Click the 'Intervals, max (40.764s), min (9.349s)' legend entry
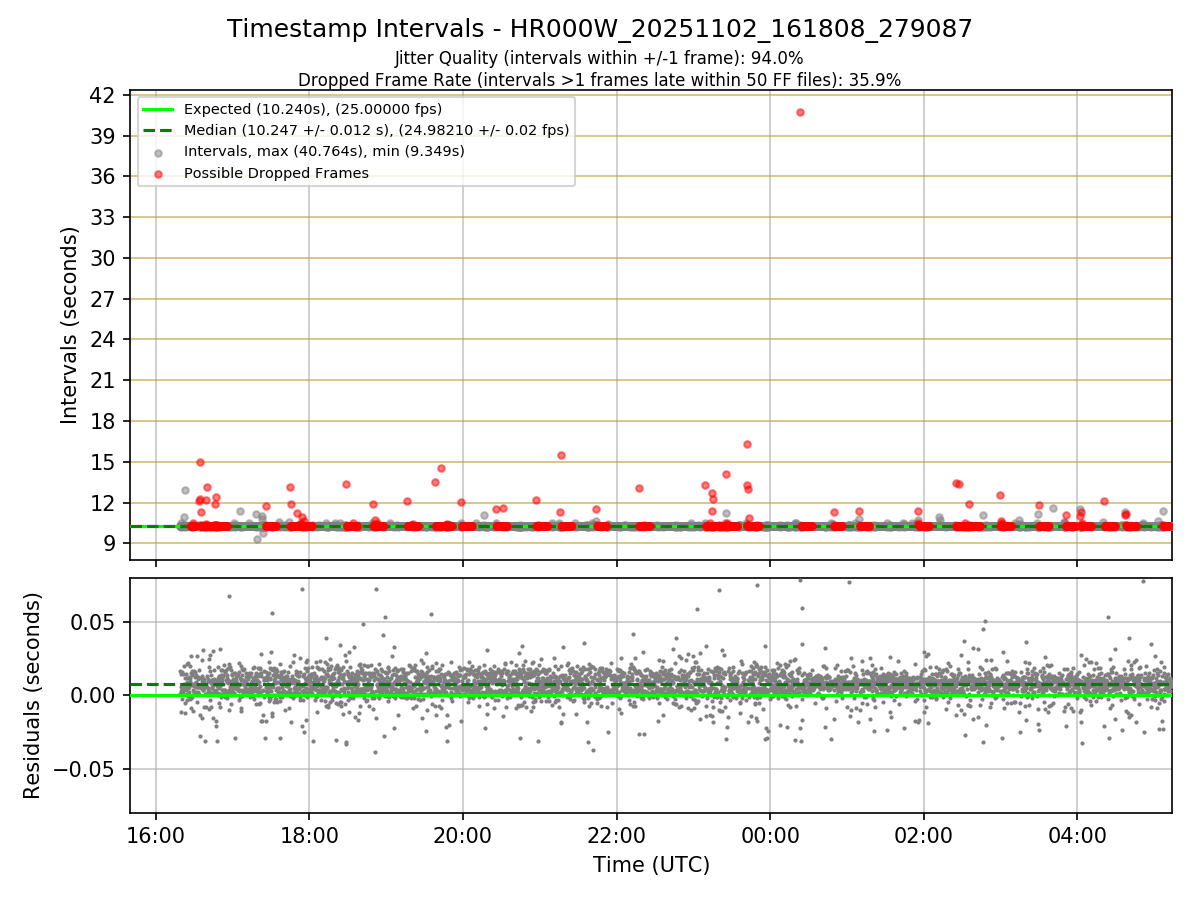Screen dimensions: 1200x900 (324, 151)
